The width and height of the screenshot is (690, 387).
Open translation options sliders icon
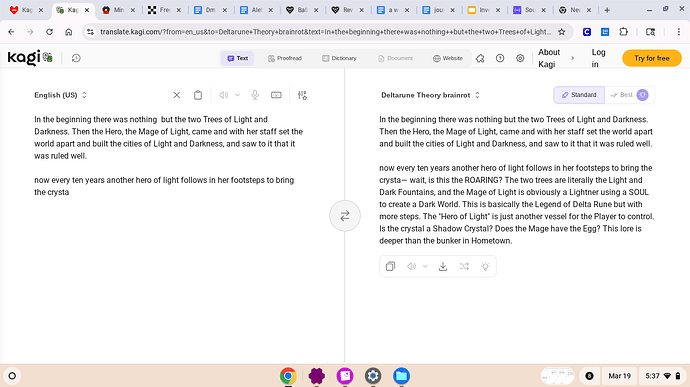[302, 95]
